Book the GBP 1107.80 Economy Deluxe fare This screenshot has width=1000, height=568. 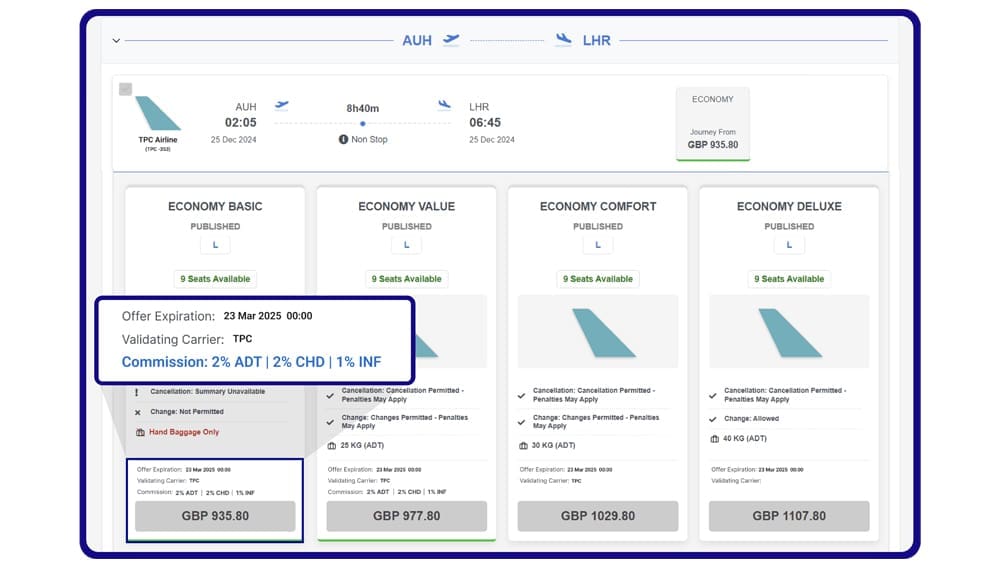coord(789,516)
